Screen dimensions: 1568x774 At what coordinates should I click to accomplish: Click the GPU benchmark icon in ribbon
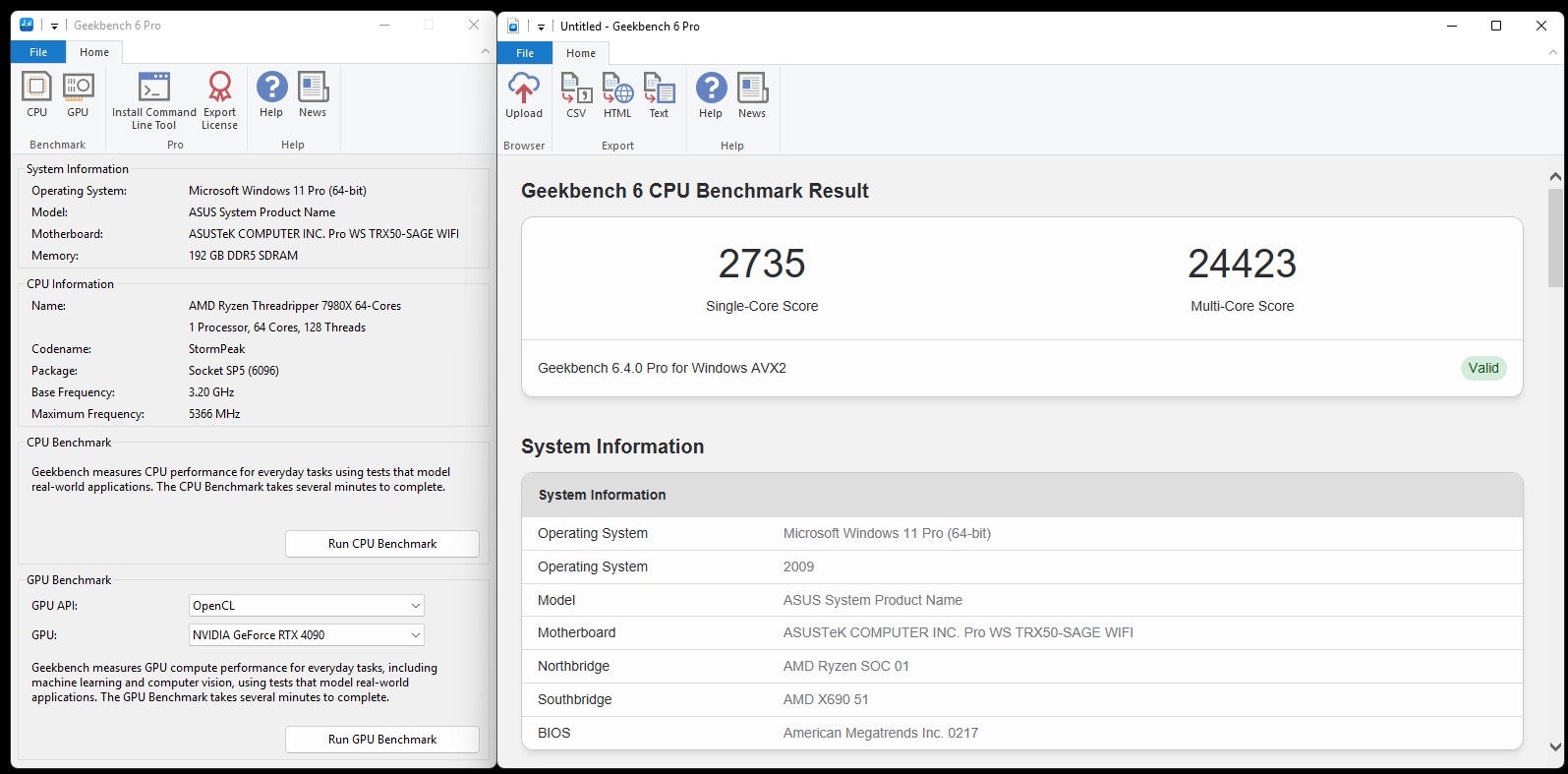pos(78,95)
